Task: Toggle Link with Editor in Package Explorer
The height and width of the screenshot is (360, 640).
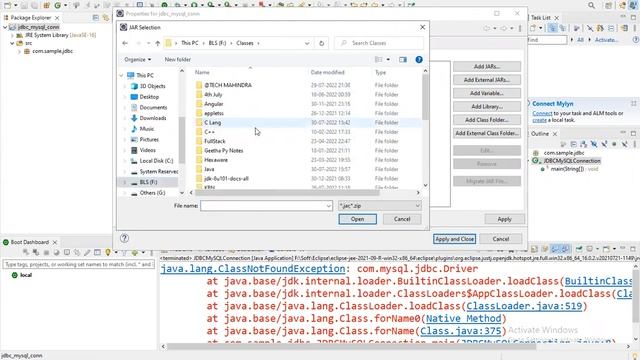Action: 106,18
